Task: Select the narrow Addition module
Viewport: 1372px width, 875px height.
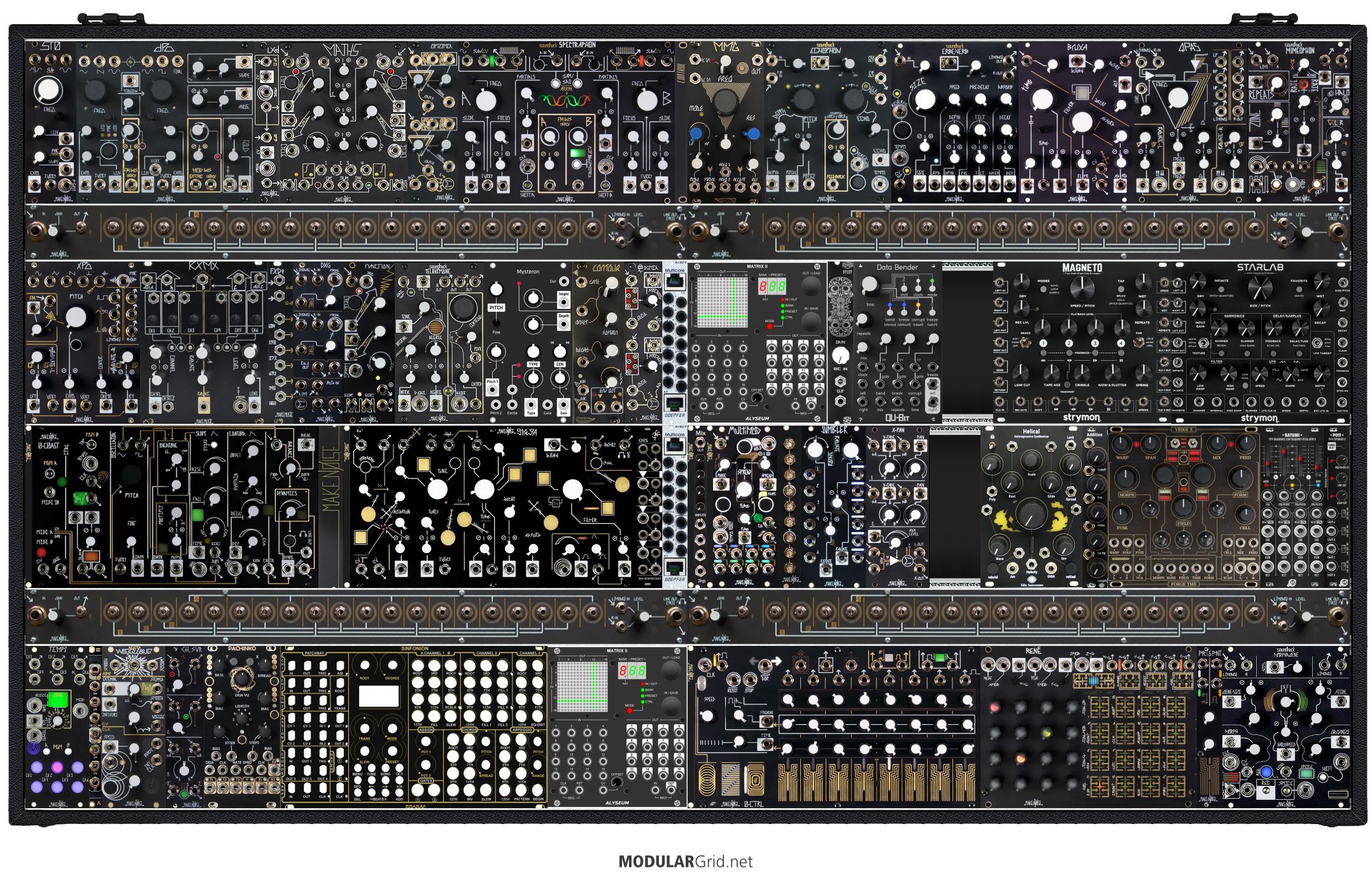Action: pyautogui.click(x=1095, y=506)
